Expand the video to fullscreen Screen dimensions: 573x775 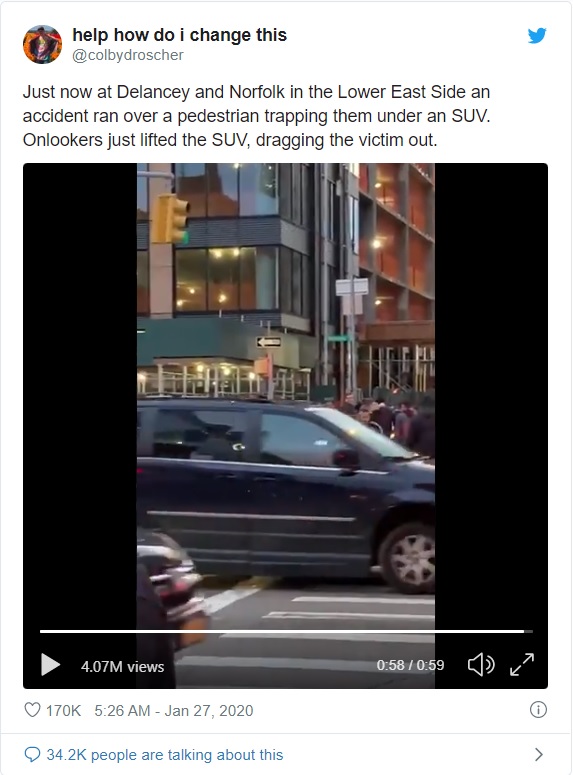point(522,665)
